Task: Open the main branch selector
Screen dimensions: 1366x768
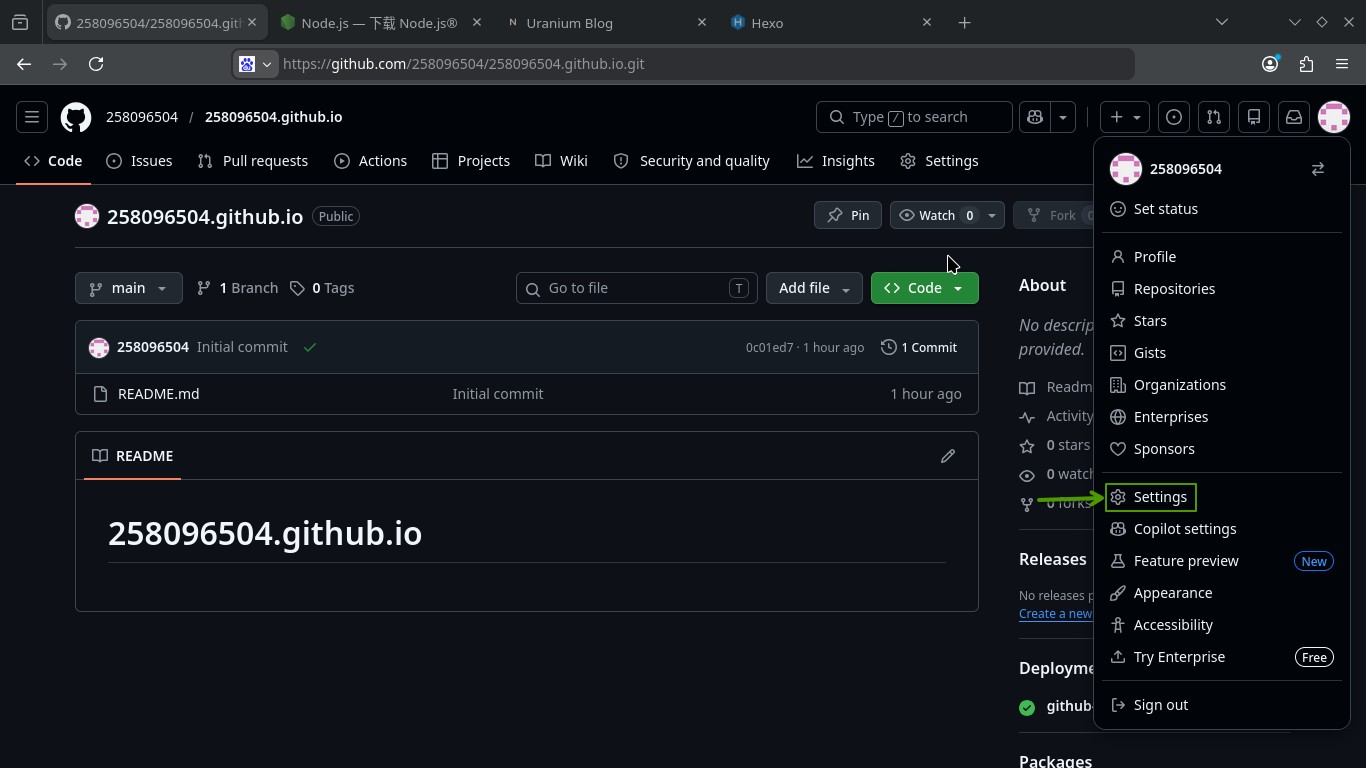Action: [128, 288]
